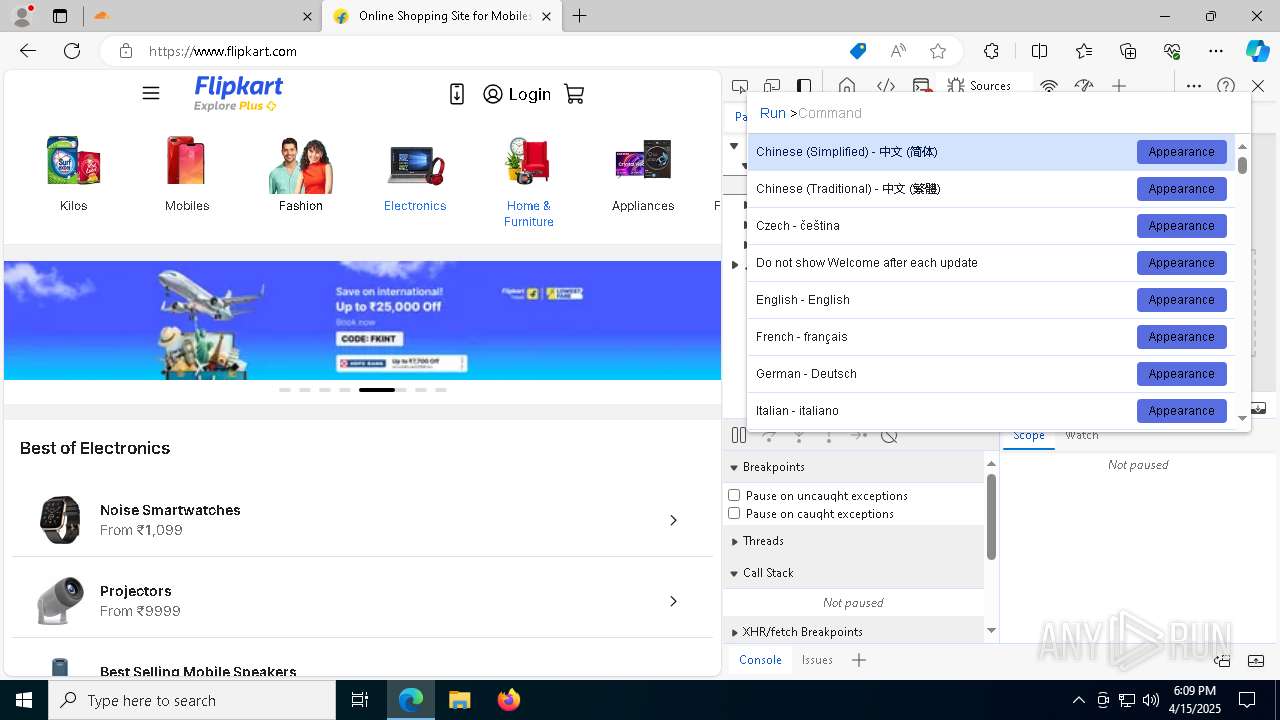This screenshot has width=1280, height=720.
Task: Toggle the DevTools activity bar dock icon
Action: (x=804, y=86)
